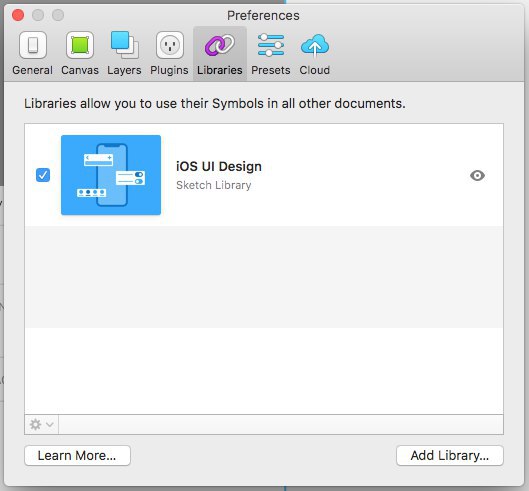The width and height of the screenshot is (529, 491).
Task: Select the iOS UI Design library thumbnail
Action: click(111, 175)
